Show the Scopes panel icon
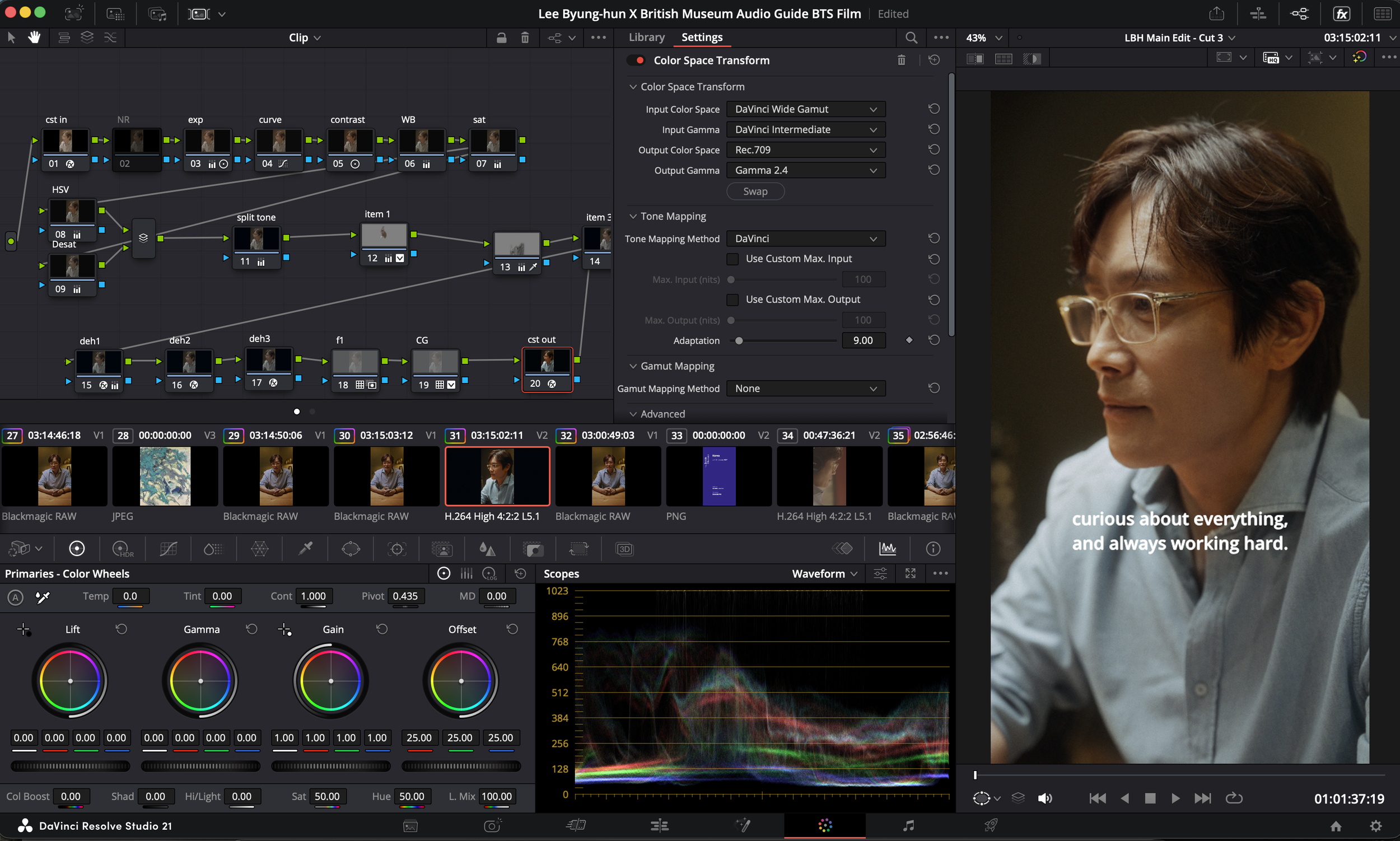 pos(888,549)
